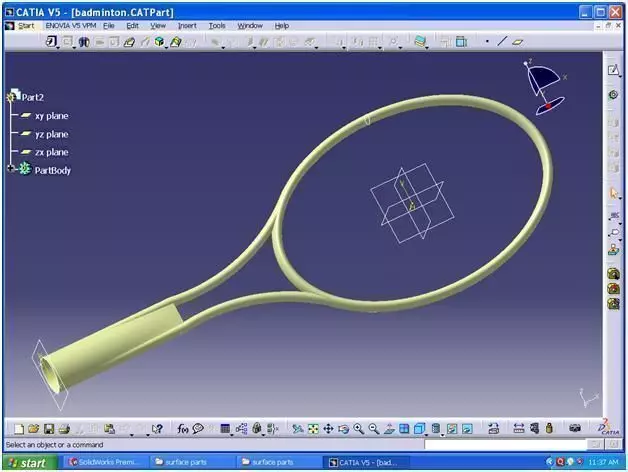Click the Paste icon in the bottom toolbar
Screen dimensions: 628x472
point(110,429)
